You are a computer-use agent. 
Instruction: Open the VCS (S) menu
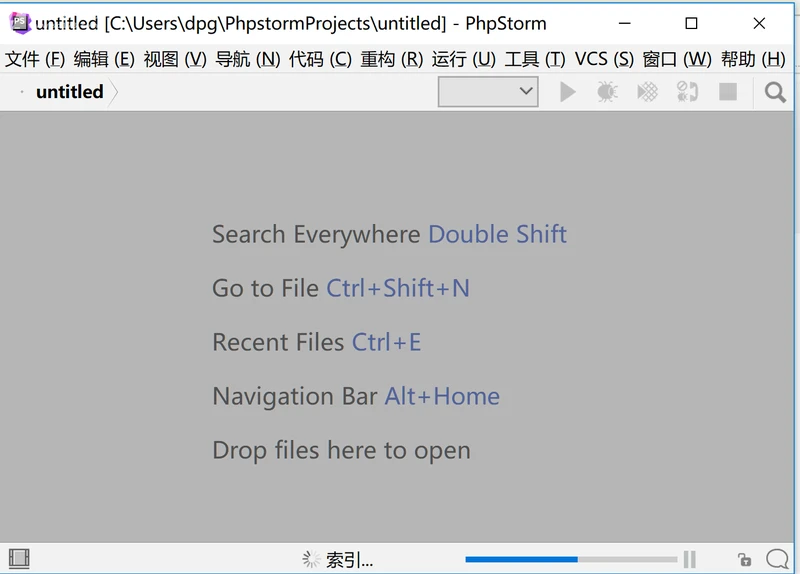[604, 59]
